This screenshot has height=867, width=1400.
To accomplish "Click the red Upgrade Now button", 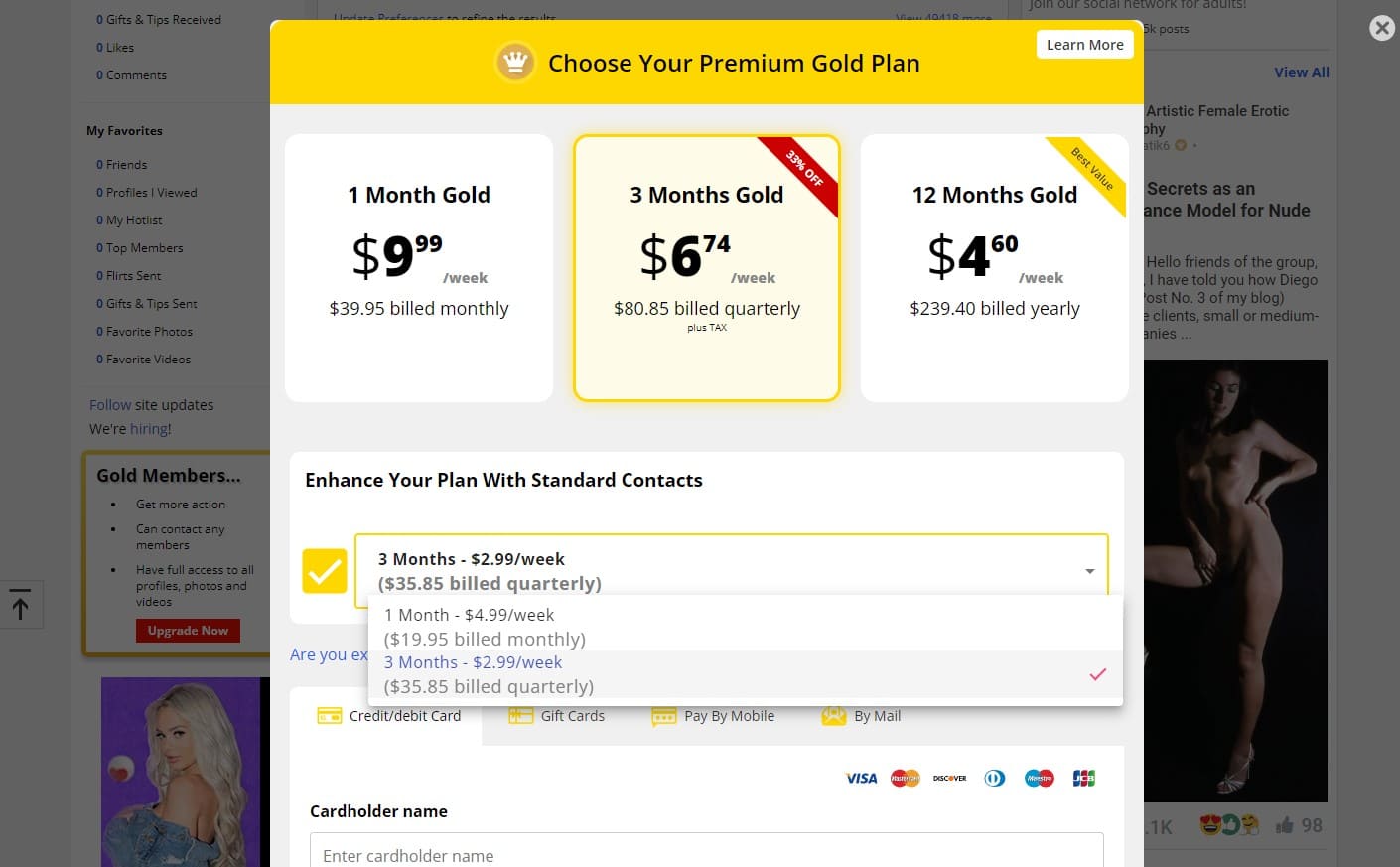I will click(x=188, y=631).
